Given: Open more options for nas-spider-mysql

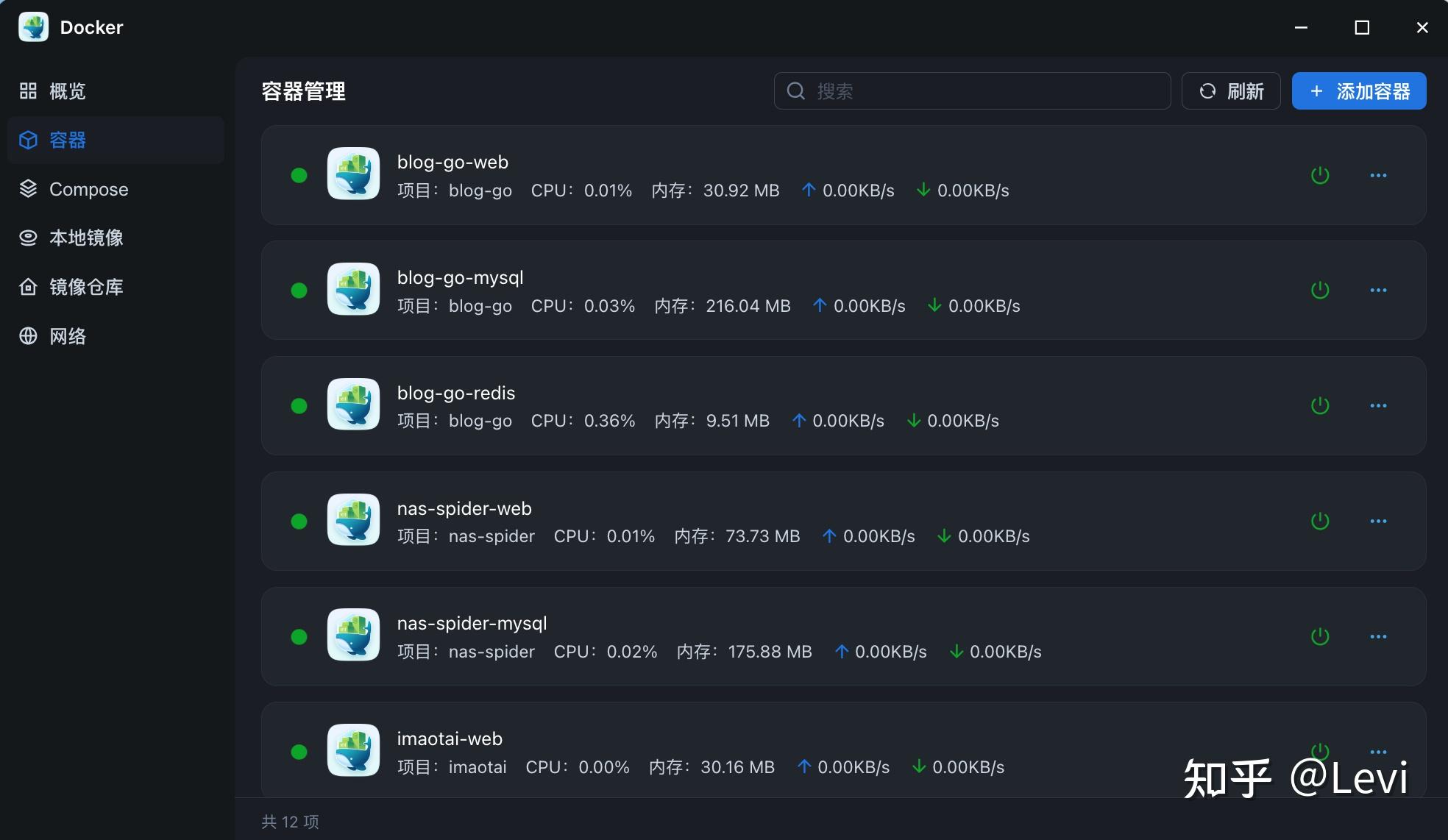Looking at the screenshot, I should tap(1378, 636).
